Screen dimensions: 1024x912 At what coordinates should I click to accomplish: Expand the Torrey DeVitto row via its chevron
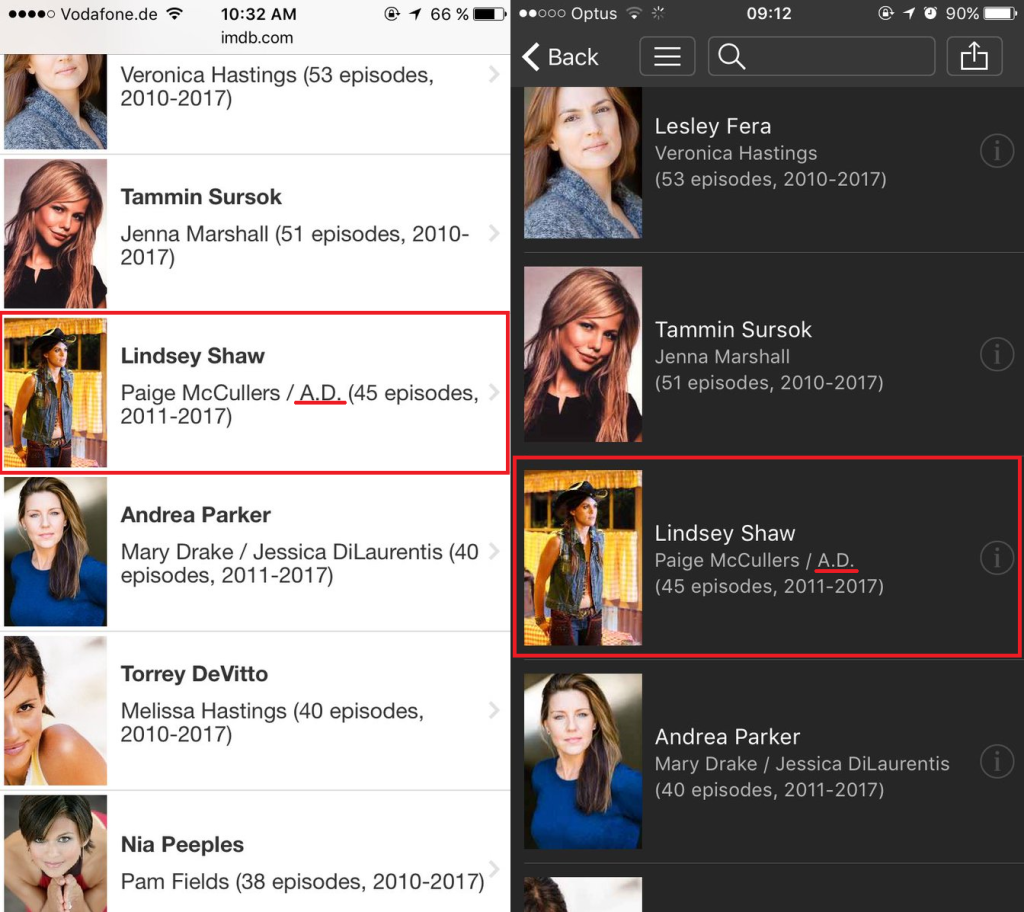[492, 710]
